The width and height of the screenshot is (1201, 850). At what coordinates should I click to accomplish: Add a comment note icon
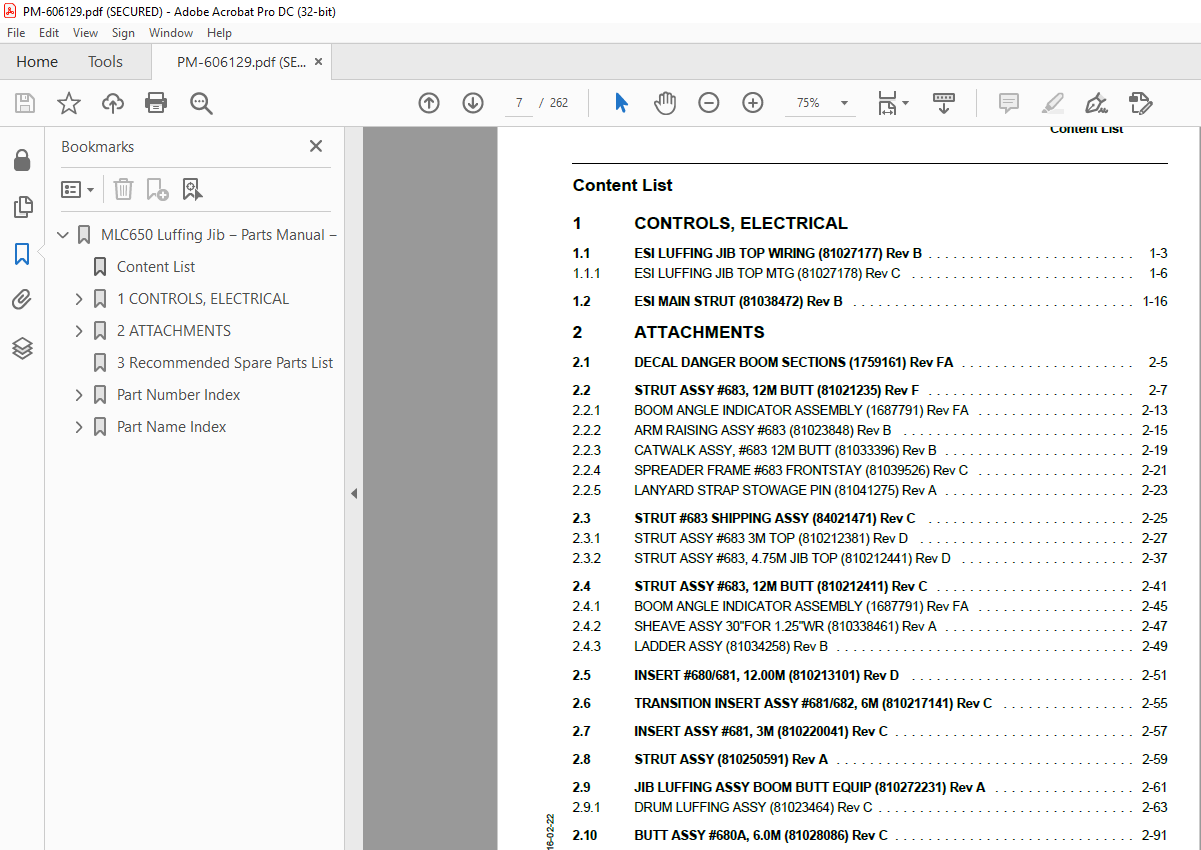pyautogui.click(x=1009, y=103)
